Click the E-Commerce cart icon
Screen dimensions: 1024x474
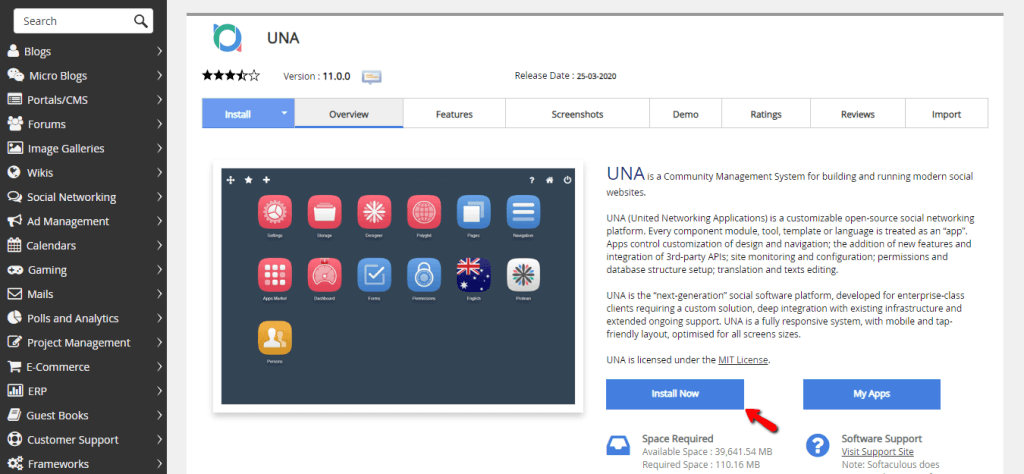point(14,366)
